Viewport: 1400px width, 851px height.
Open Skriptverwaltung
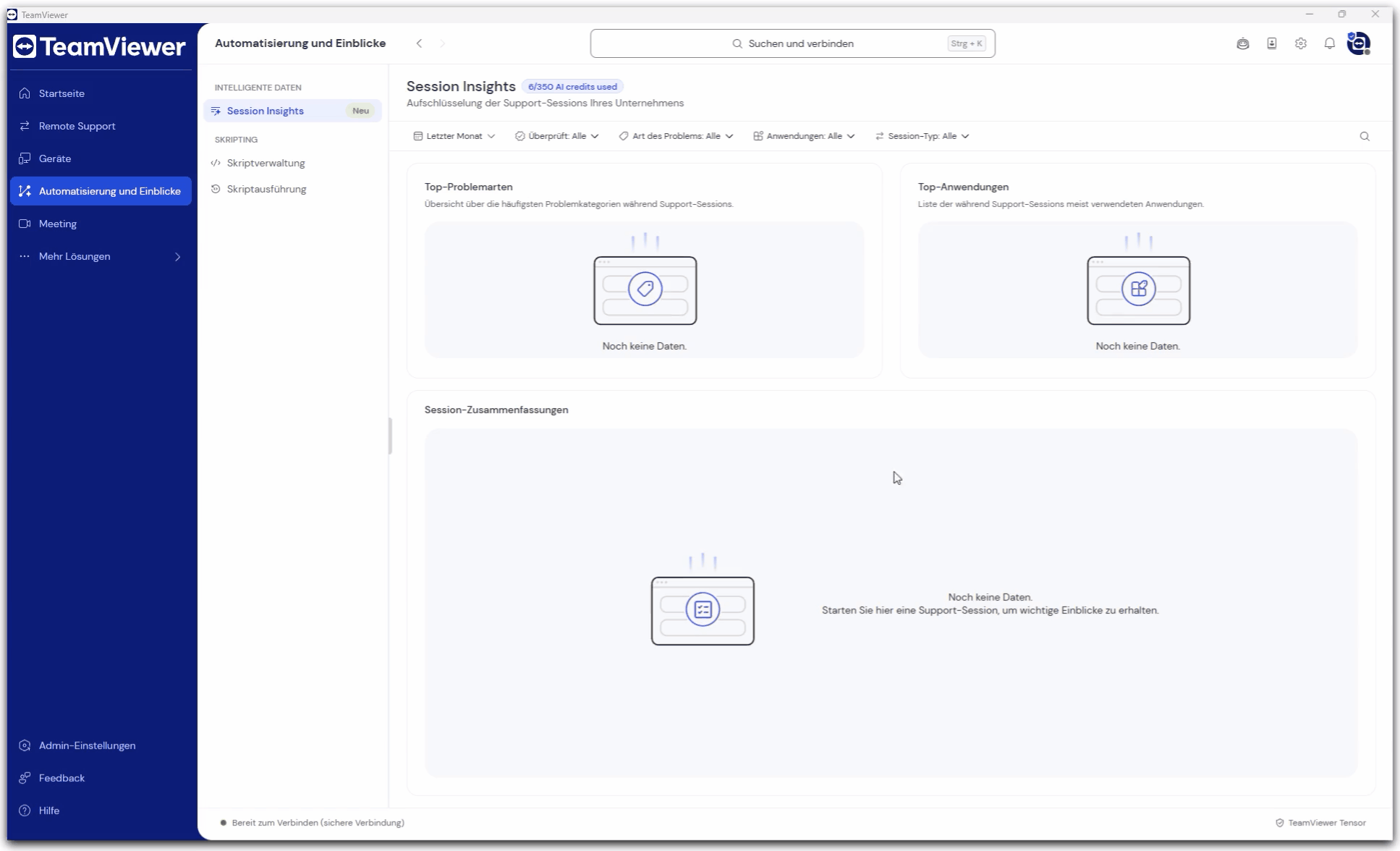click(292, 163)
